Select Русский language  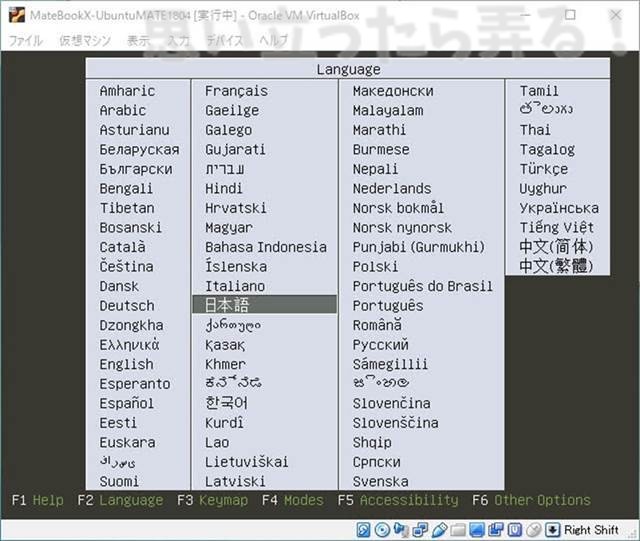[380, 345]
